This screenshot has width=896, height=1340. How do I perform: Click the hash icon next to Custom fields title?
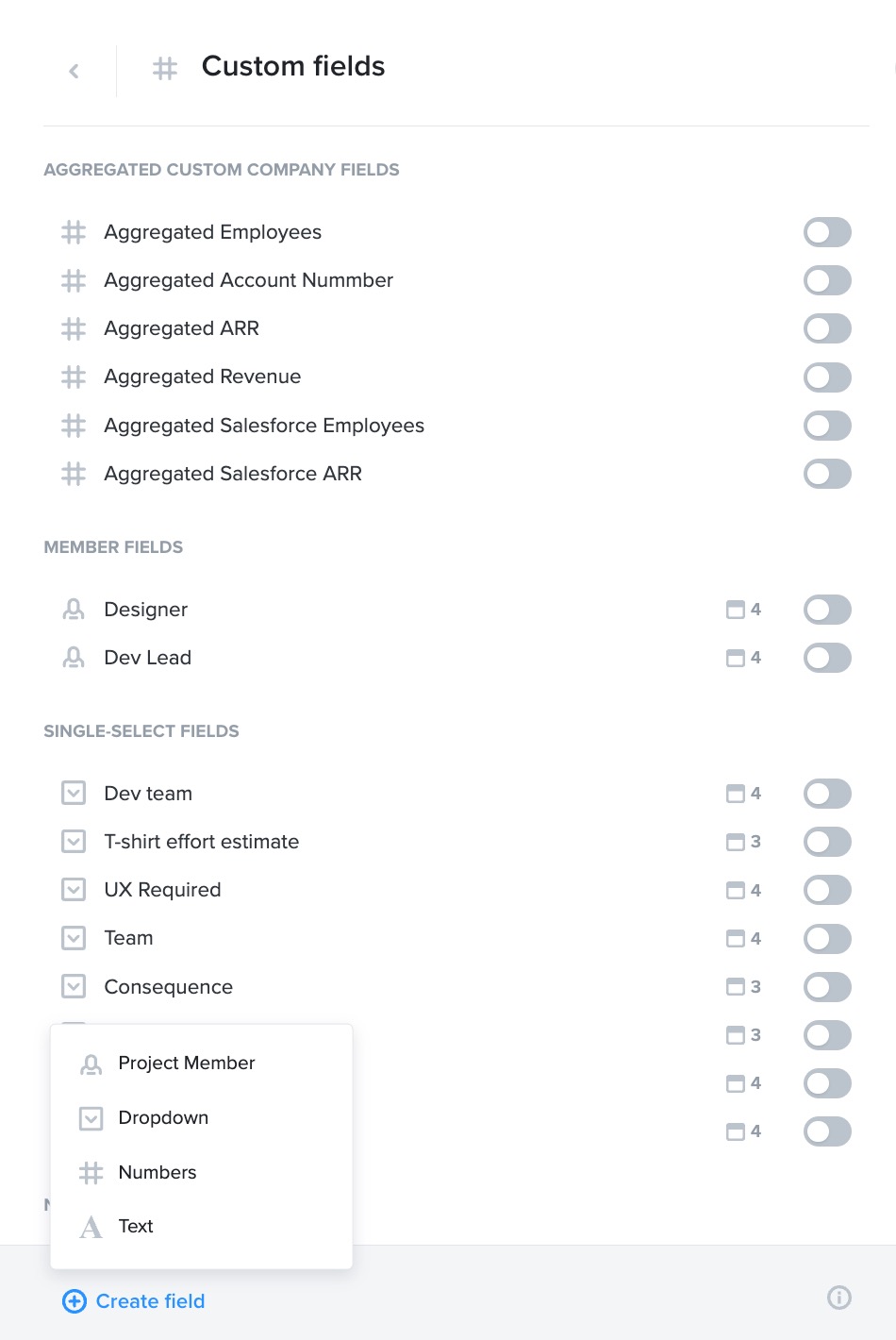pos(165,69)
